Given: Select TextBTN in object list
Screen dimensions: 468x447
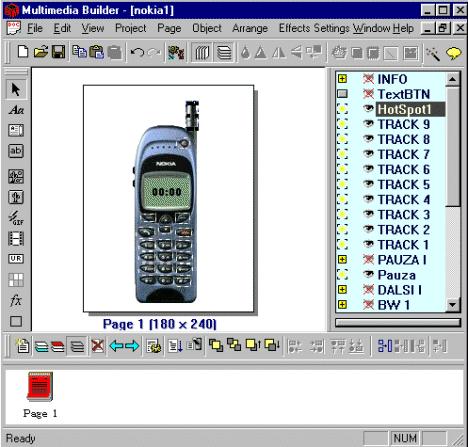Looking at the screenshot, I should [404, 94].
